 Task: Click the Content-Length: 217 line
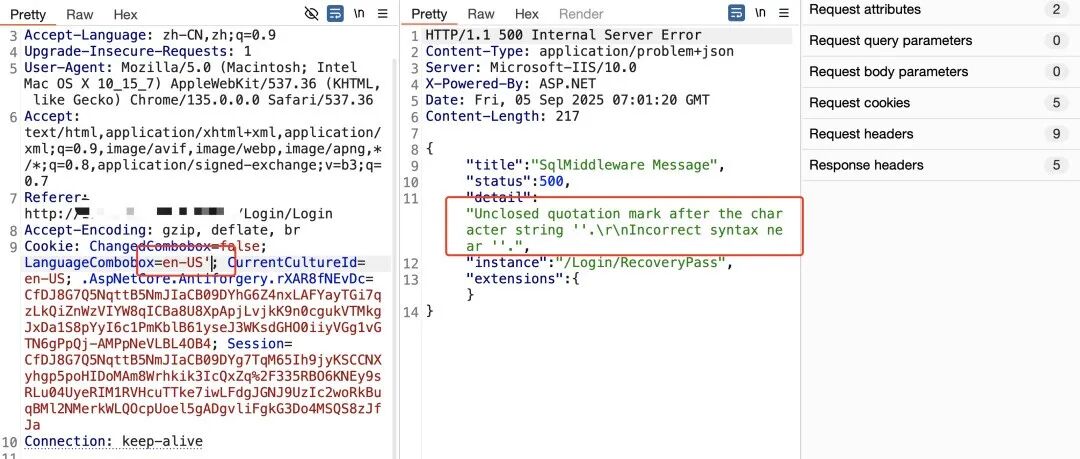(502, 116)
